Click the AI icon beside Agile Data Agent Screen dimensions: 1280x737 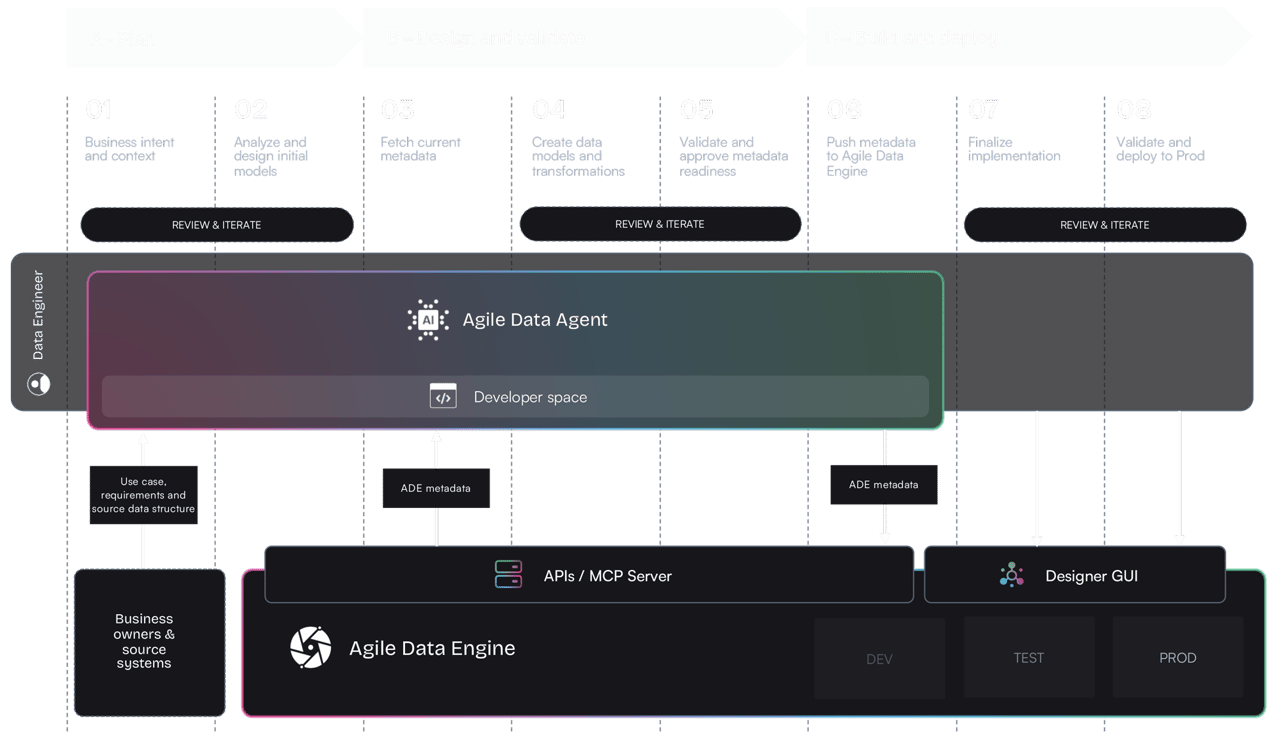(x=428, y=320)
